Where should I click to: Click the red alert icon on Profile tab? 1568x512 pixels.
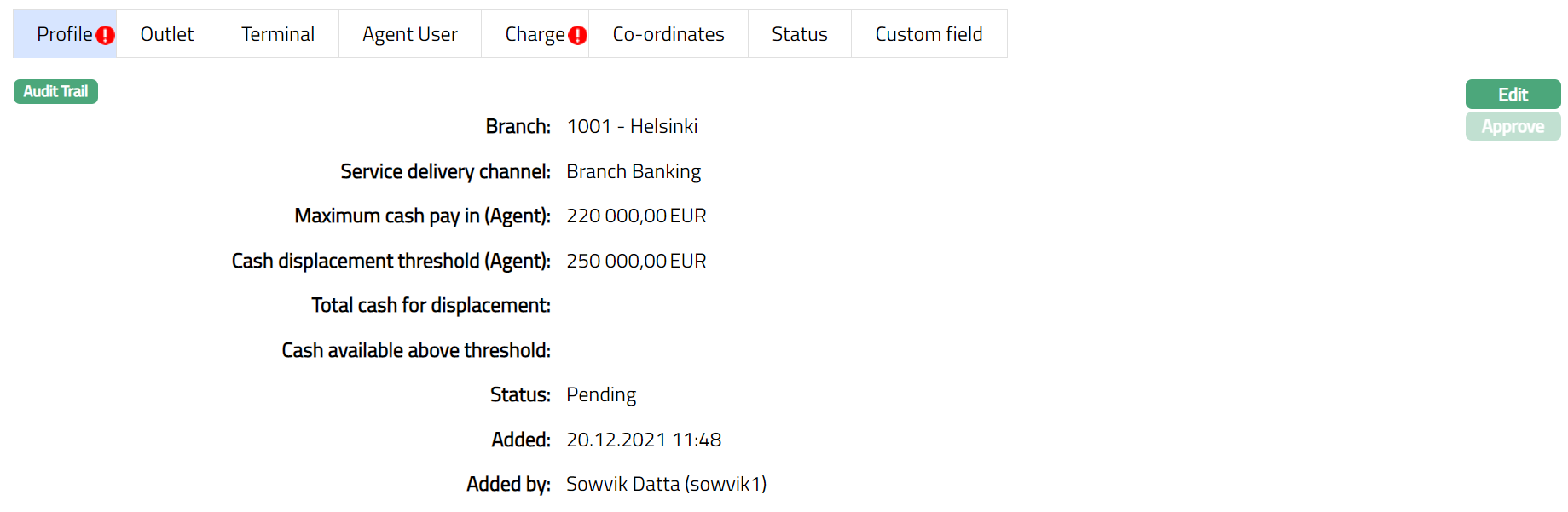click(105, 35)
